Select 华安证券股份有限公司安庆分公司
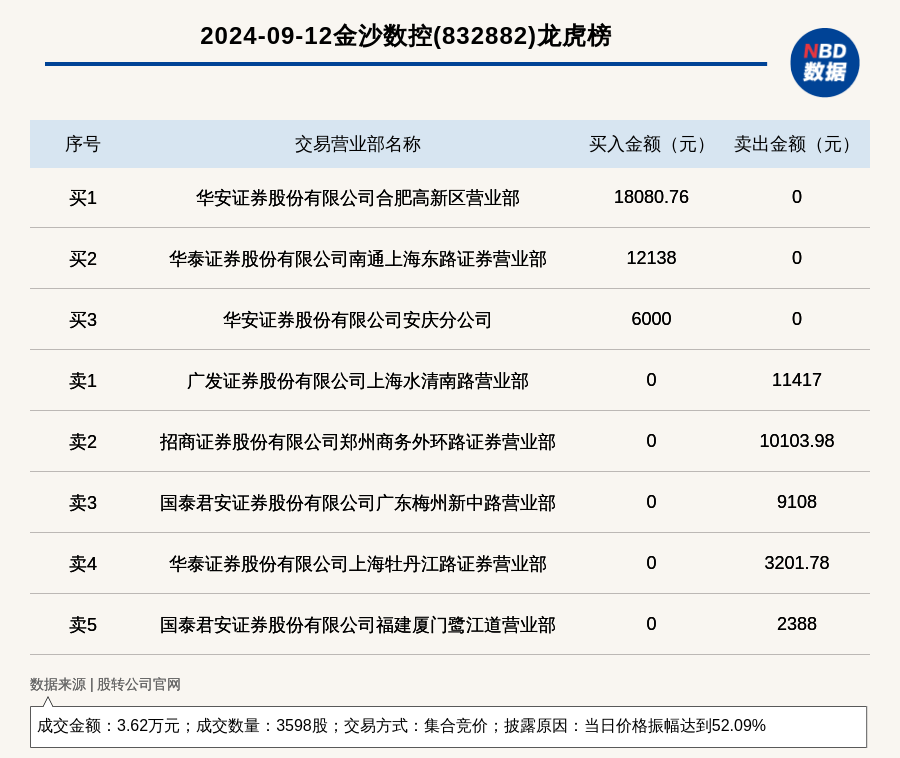This screenshot has width=900, height=758. 358,320
